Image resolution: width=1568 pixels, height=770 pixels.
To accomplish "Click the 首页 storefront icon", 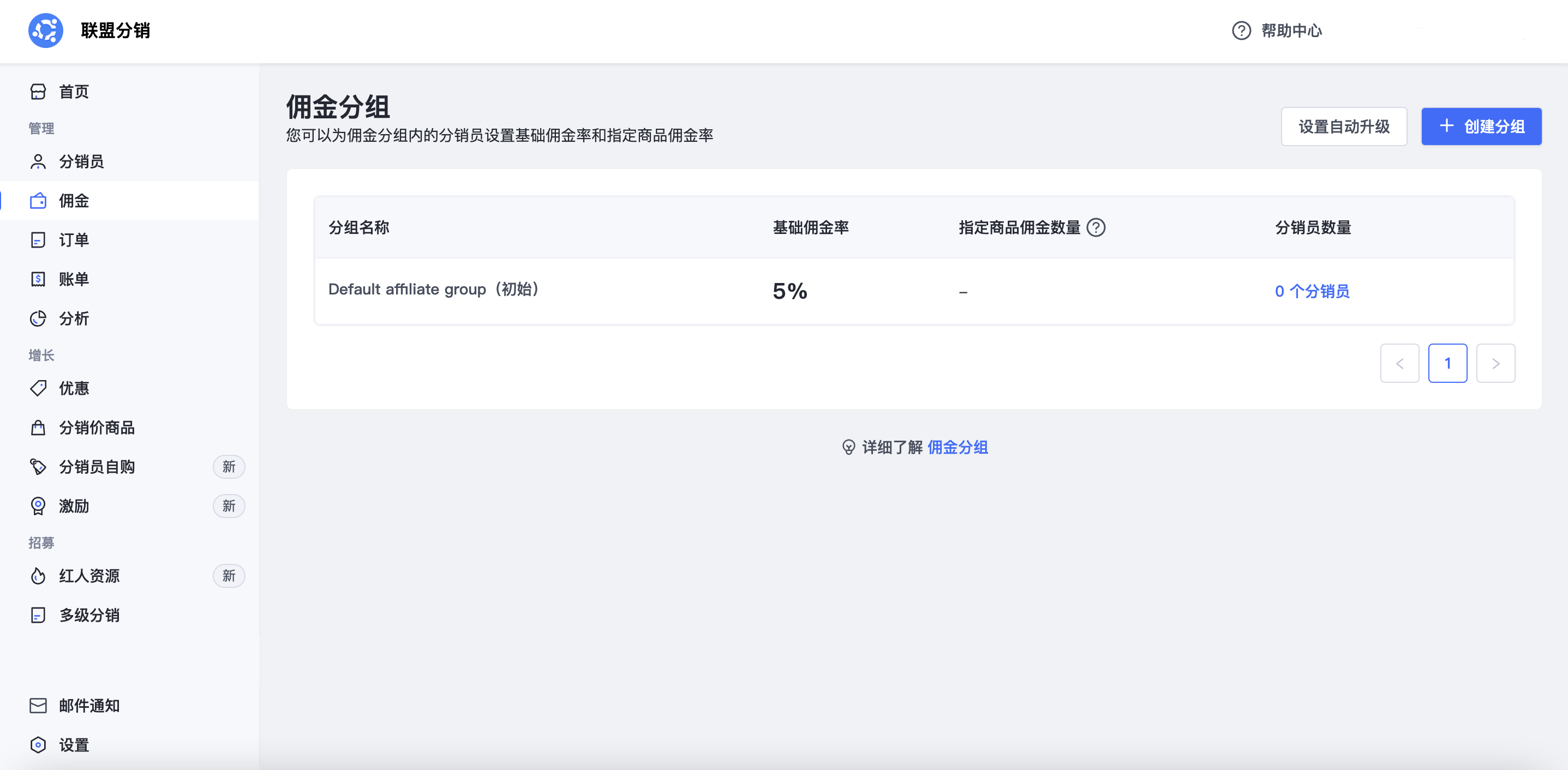I will click(x=38, y=92).
